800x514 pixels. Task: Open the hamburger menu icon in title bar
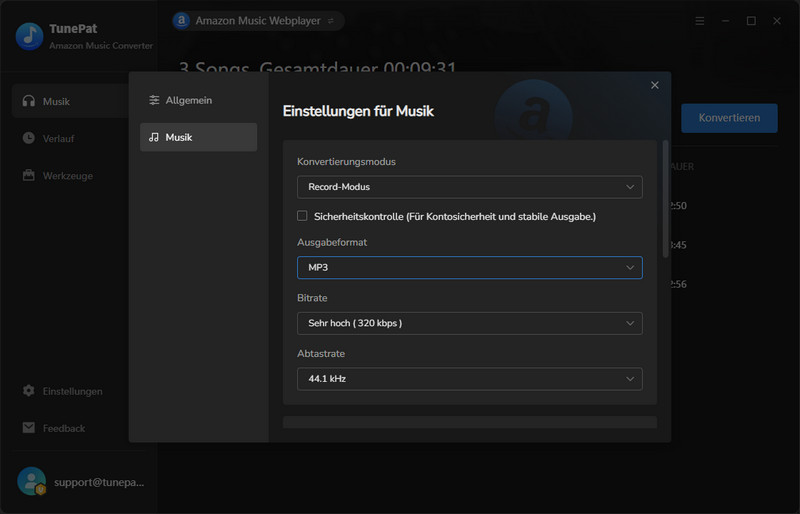tap(699, 21)
